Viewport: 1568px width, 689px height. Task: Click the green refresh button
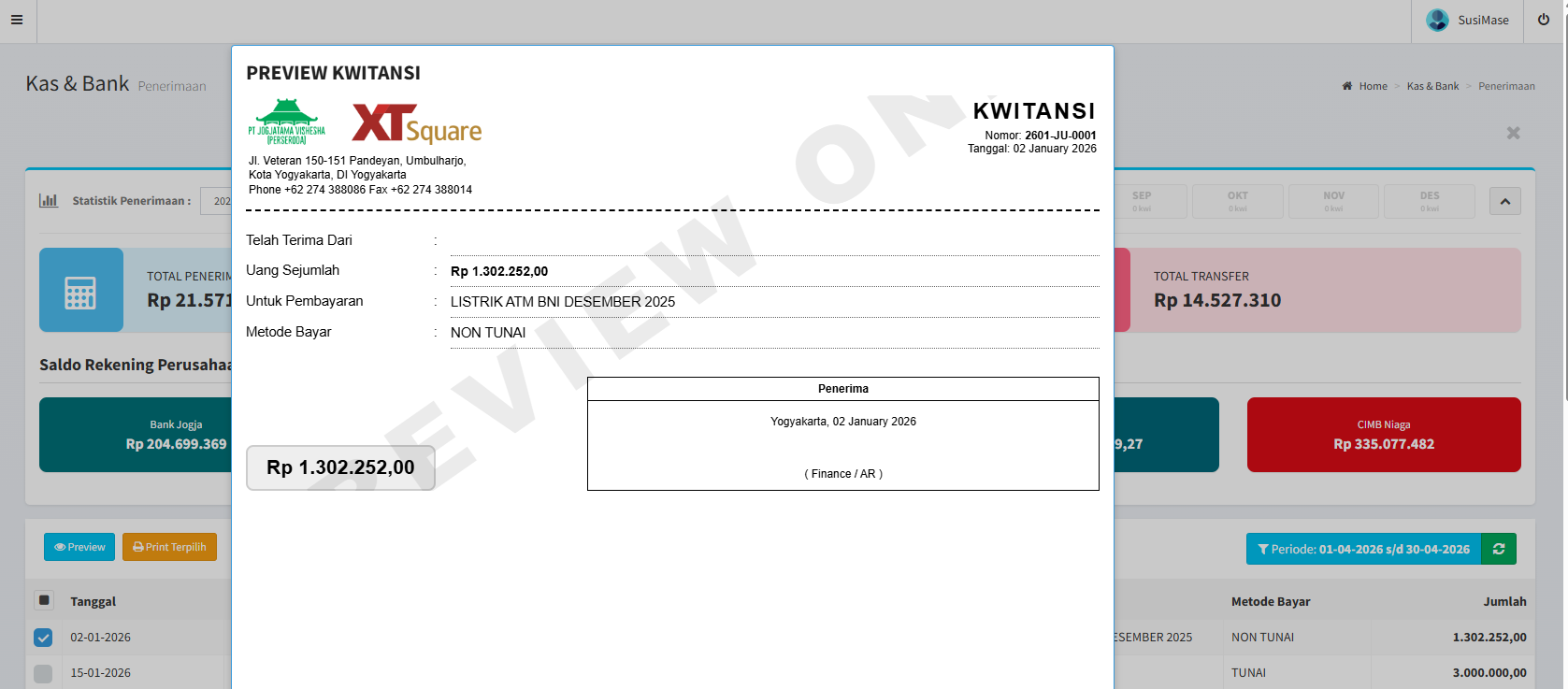pos(1499,549)
